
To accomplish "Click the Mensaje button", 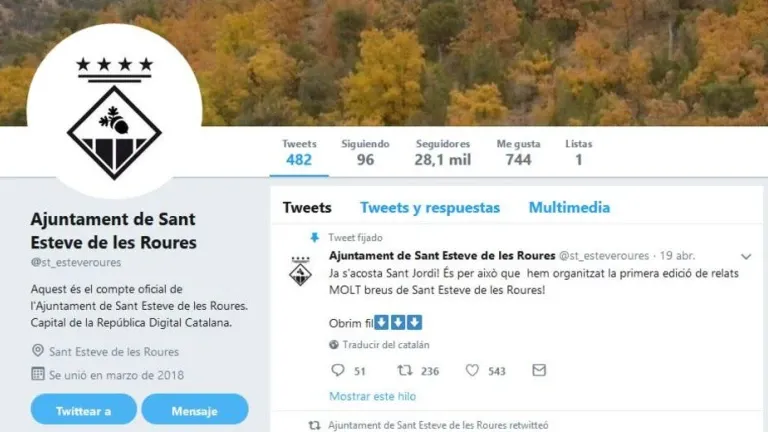I will coord(195,409).
